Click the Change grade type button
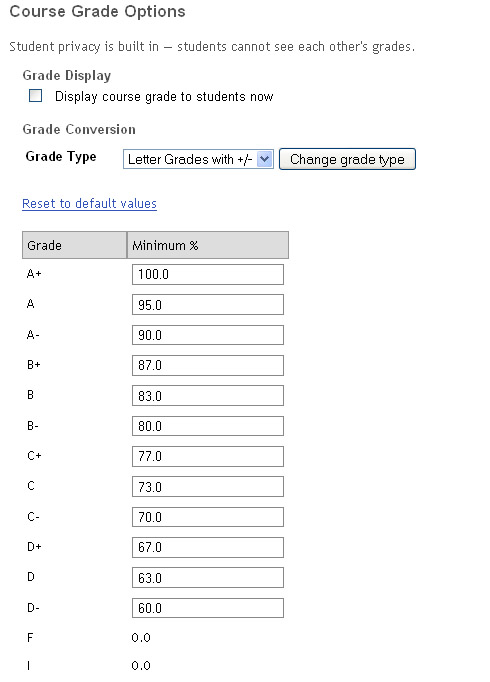The height and width of the screenshot is (682, 490). coord(347,159)
